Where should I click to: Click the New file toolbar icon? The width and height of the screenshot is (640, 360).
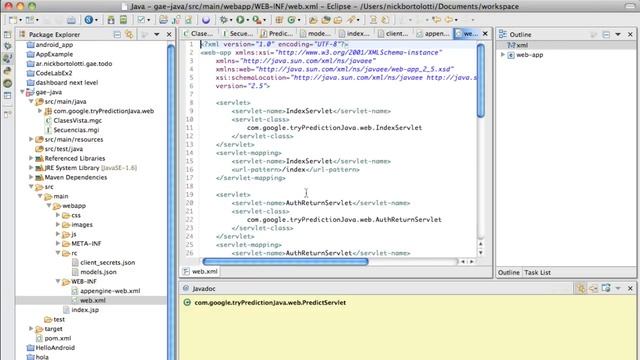tap(13, 20)
